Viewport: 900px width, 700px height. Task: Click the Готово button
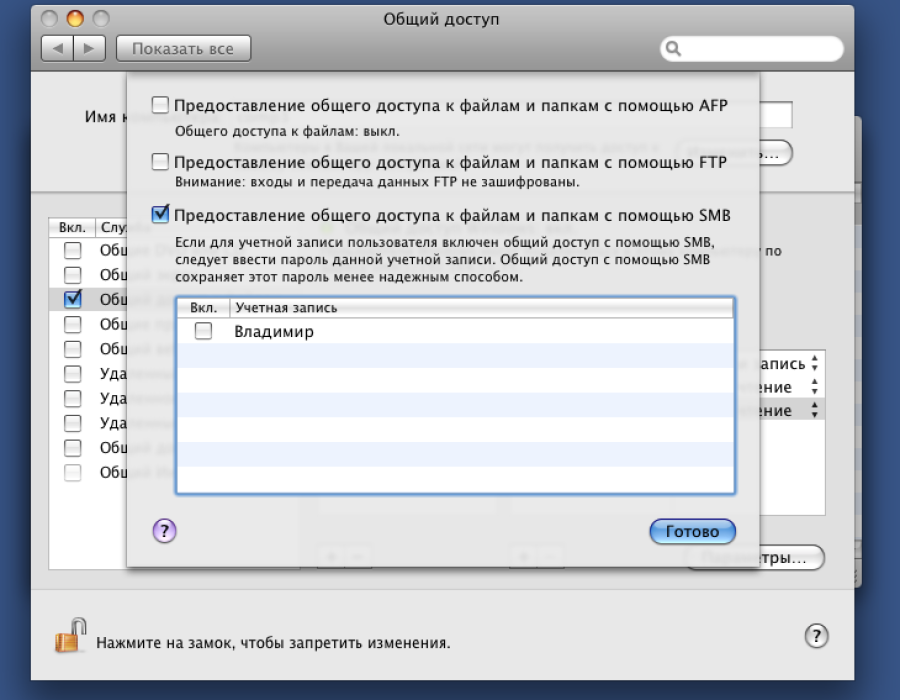point(692,531)
